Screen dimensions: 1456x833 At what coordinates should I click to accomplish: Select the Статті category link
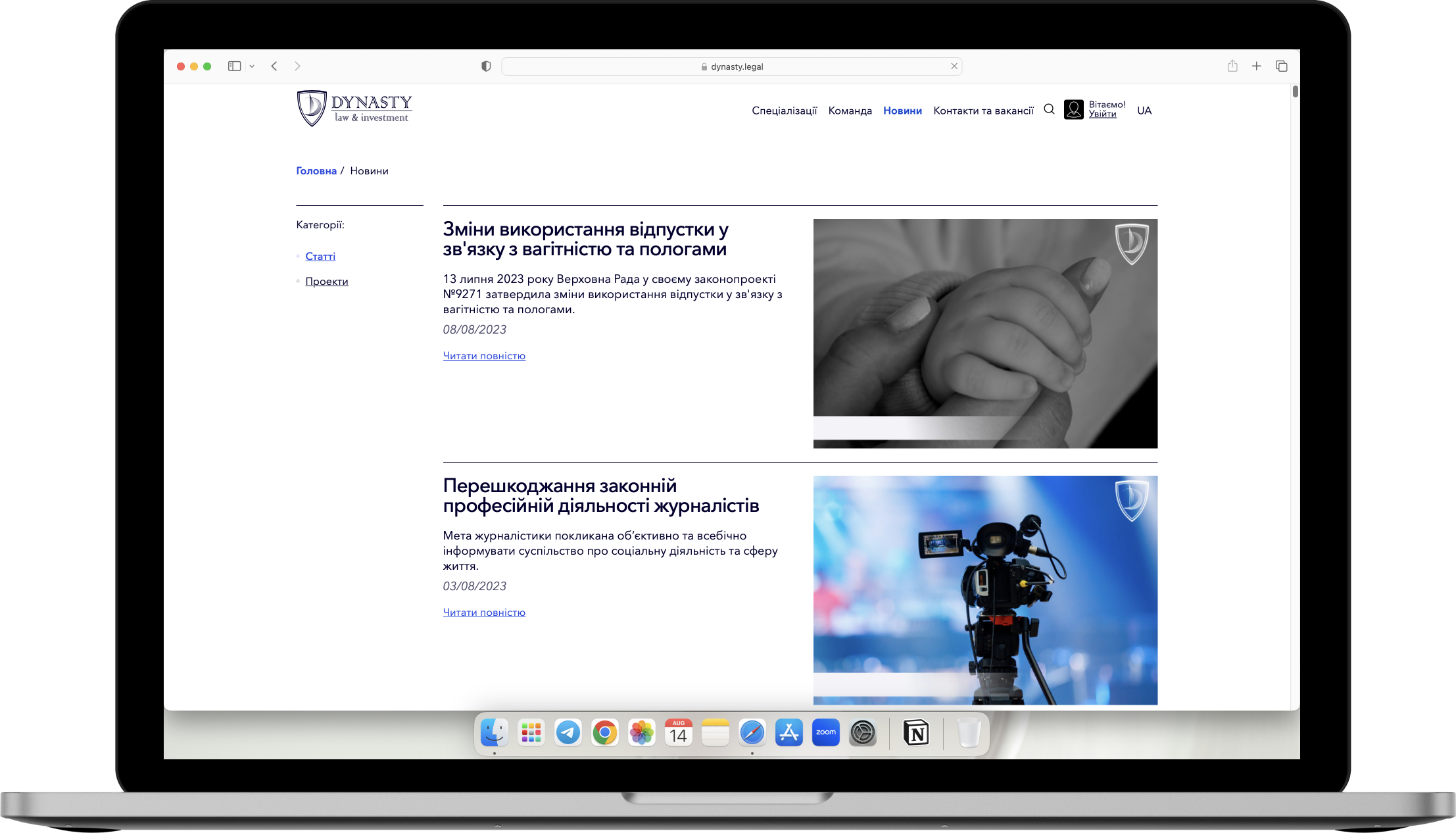click(x=320, y=256)
